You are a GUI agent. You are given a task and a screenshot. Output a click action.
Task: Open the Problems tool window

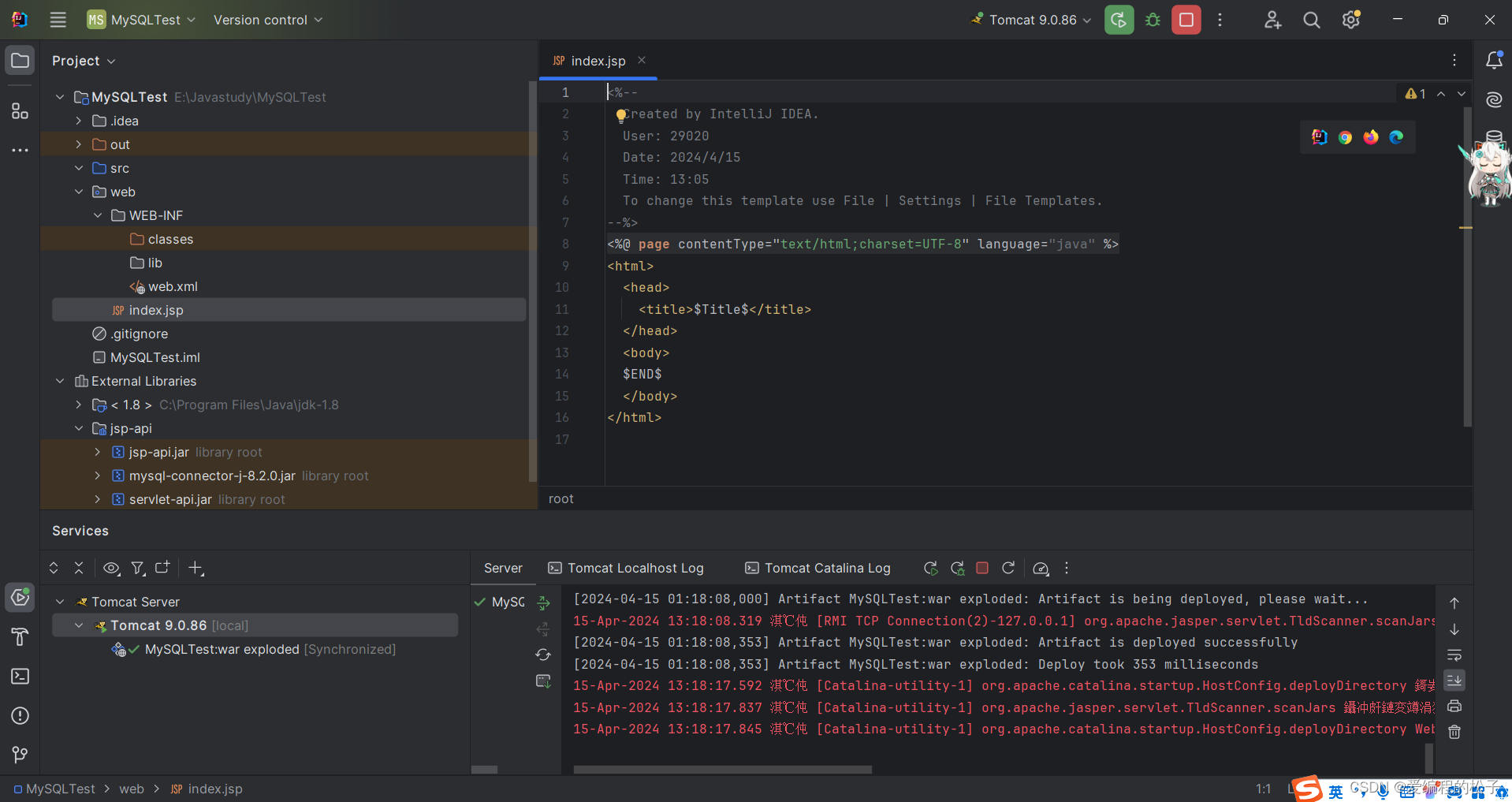coord(20,715)
